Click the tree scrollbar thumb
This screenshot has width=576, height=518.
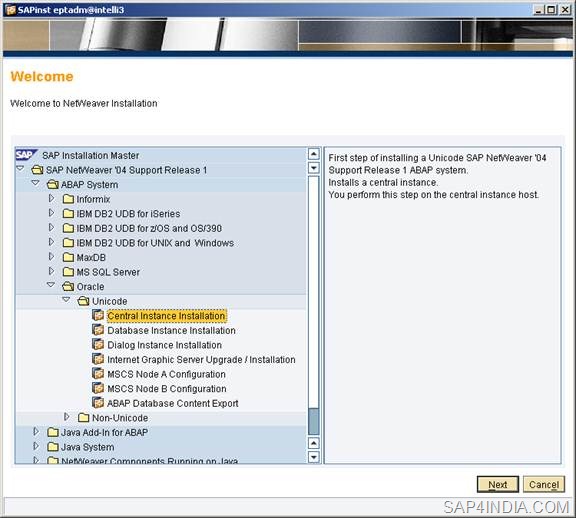point(313,421)
